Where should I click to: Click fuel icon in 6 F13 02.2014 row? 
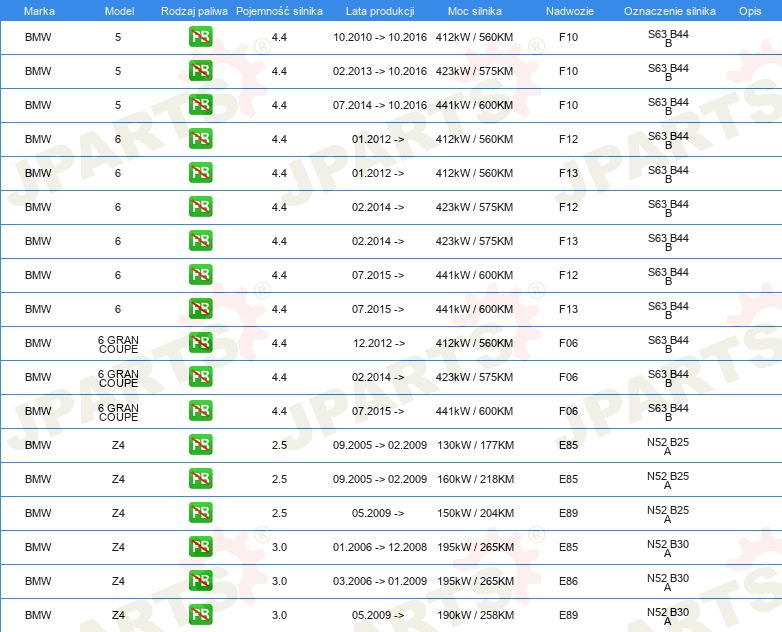[200, 240]
